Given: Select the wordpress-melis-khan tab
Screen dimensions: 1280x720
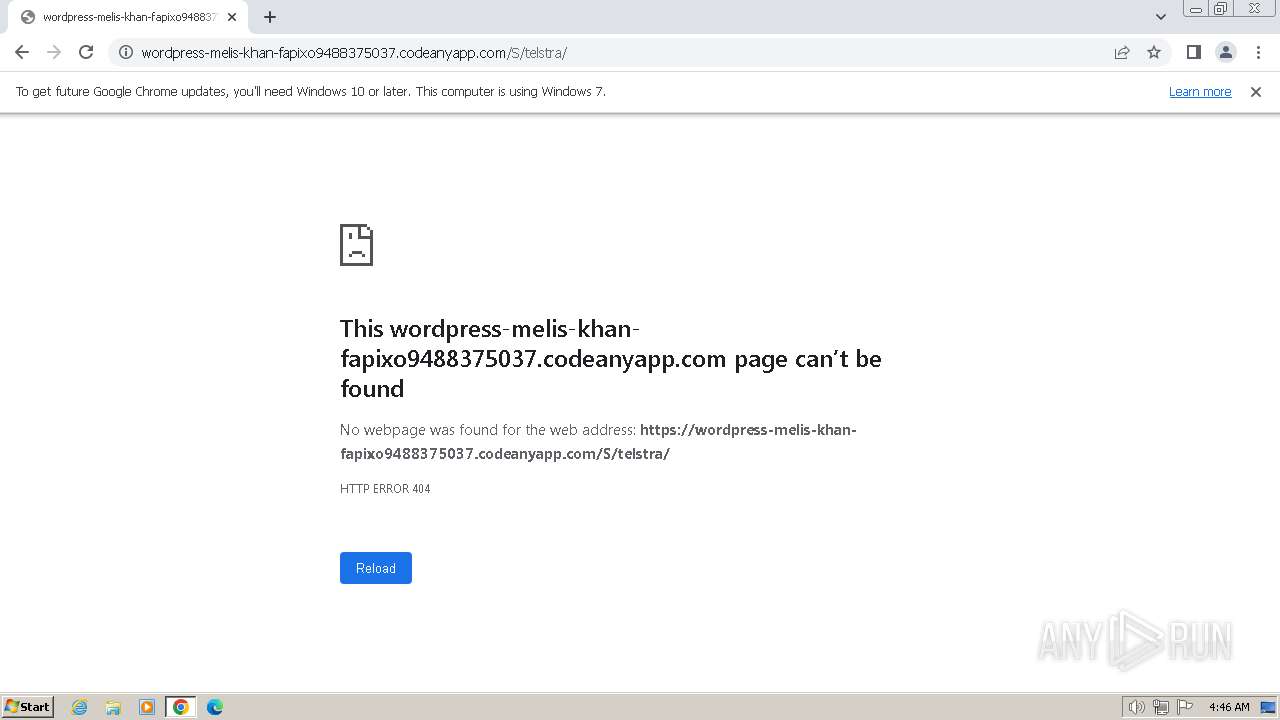Looking at the screenshot, I should [x=128, y=17].
